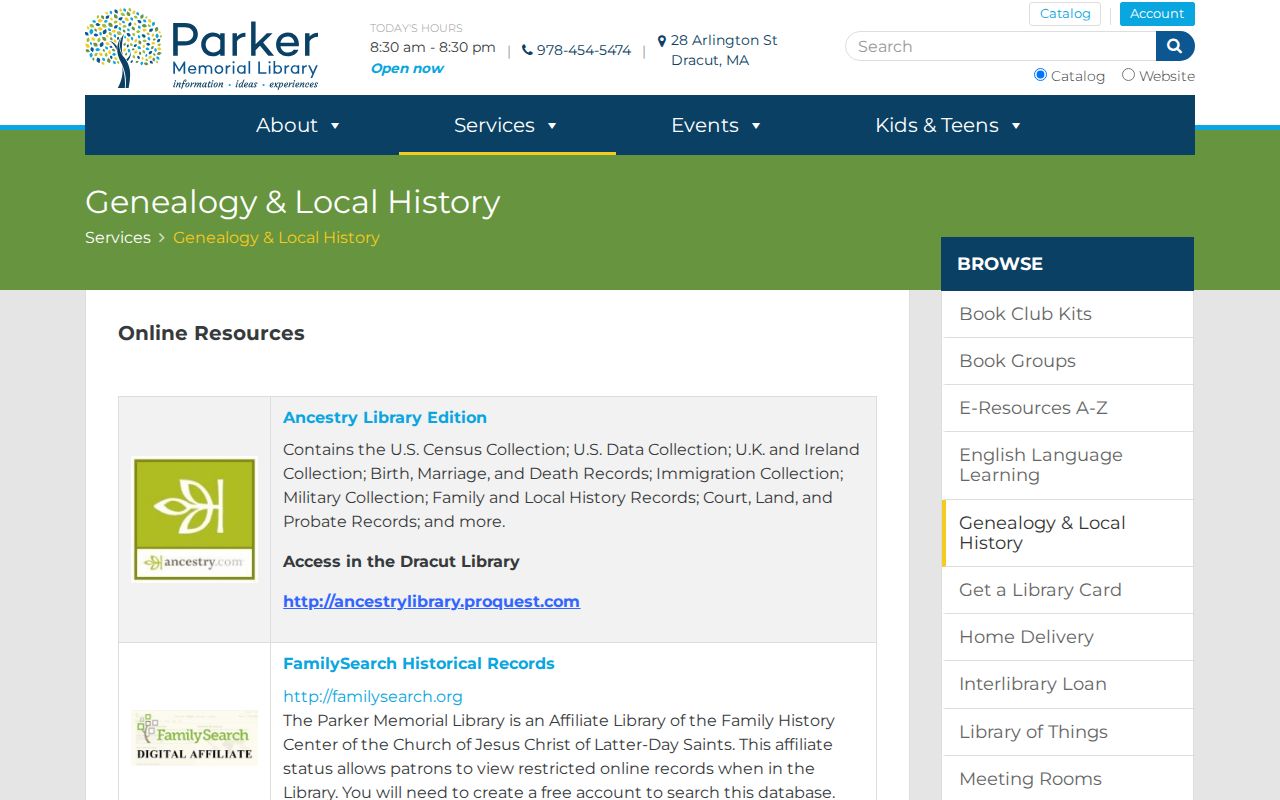
Task: Open the Ancestry.com logo thumbnail
Action: coord(195,519)
